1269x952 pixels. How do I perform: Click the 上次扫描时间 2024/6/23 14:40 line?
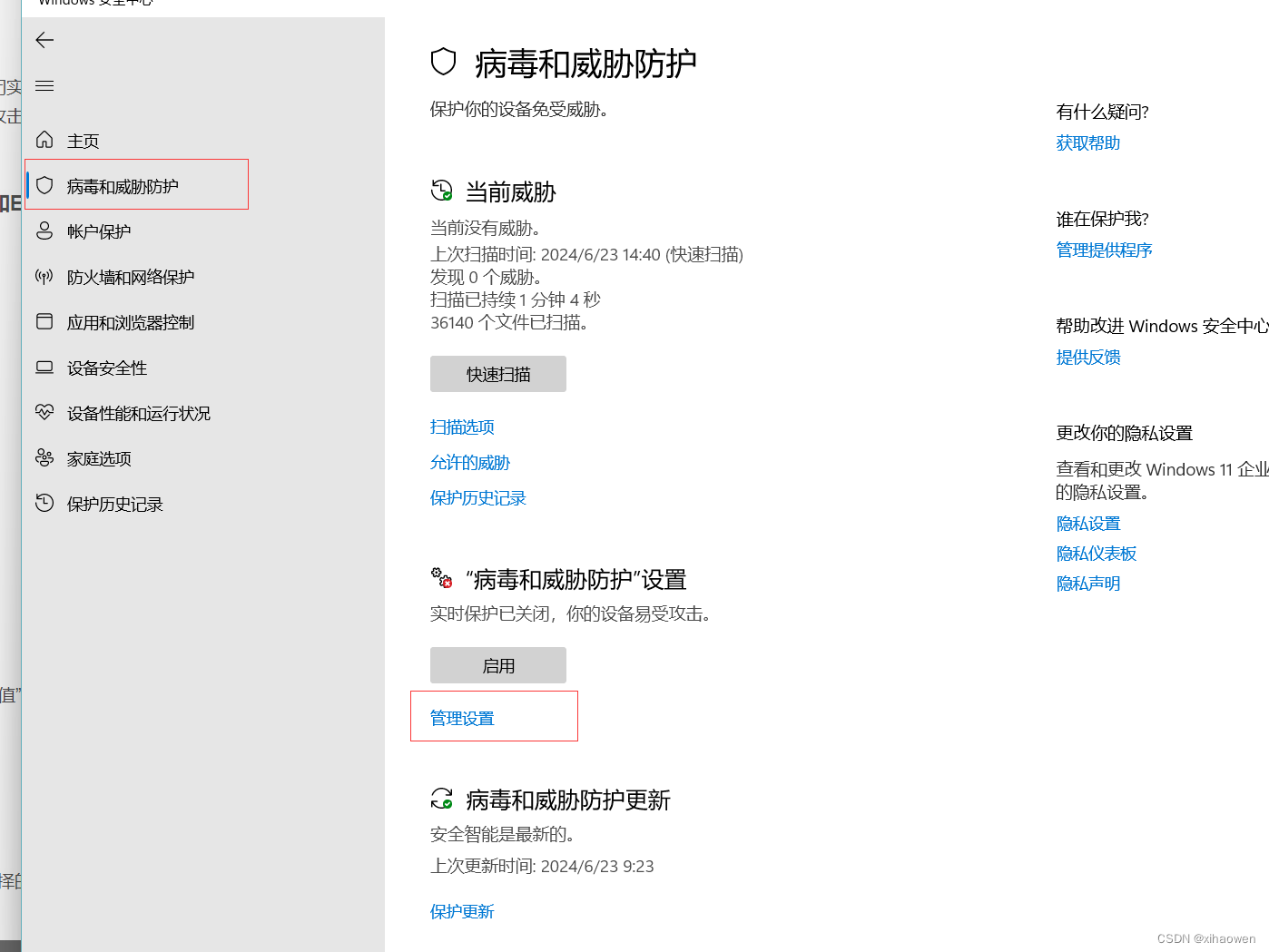pyautogui.click(x=586, y=254)
